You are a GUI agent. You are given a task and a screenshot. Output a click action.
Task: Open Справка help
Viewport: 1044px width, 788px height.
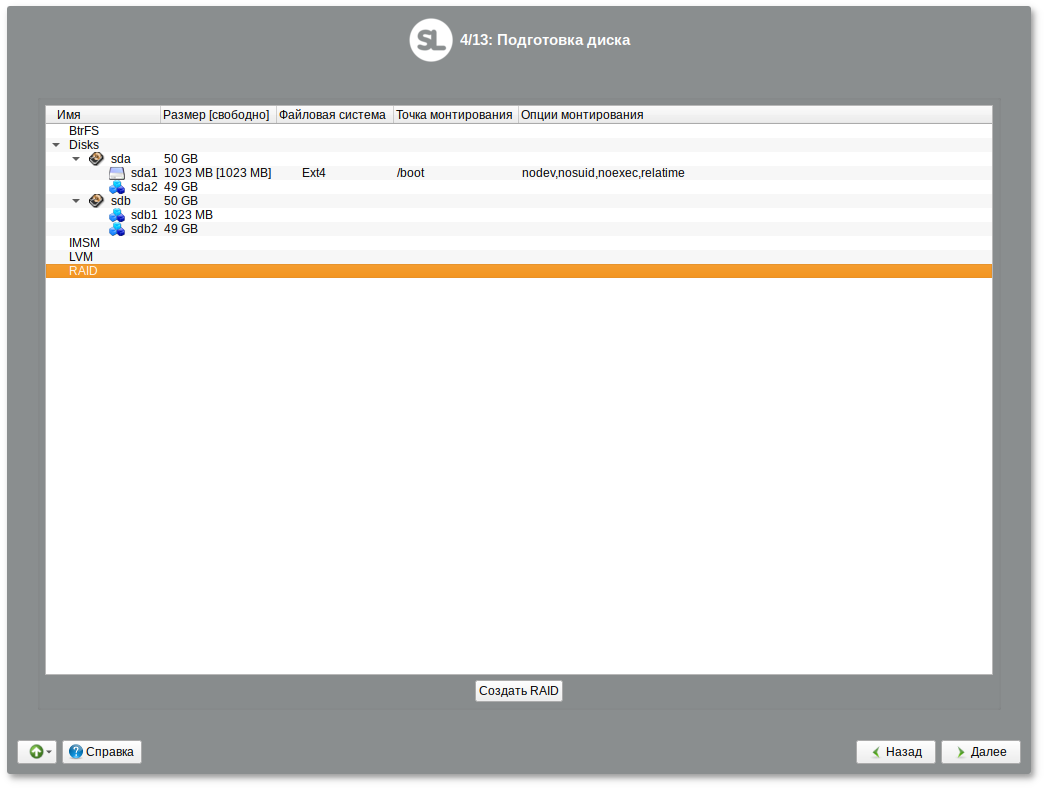pyautogui.click(x=102, y=752)
